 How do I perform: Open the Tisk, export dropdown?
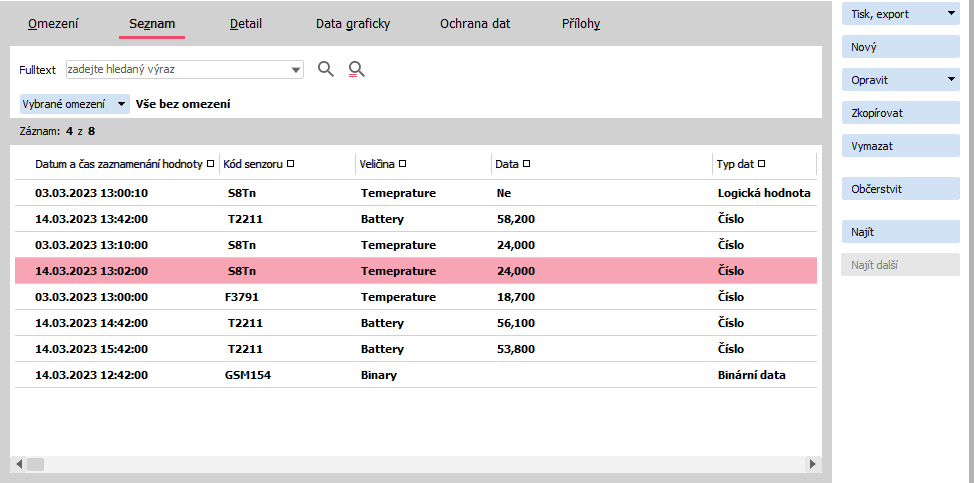tap(951, 14)
